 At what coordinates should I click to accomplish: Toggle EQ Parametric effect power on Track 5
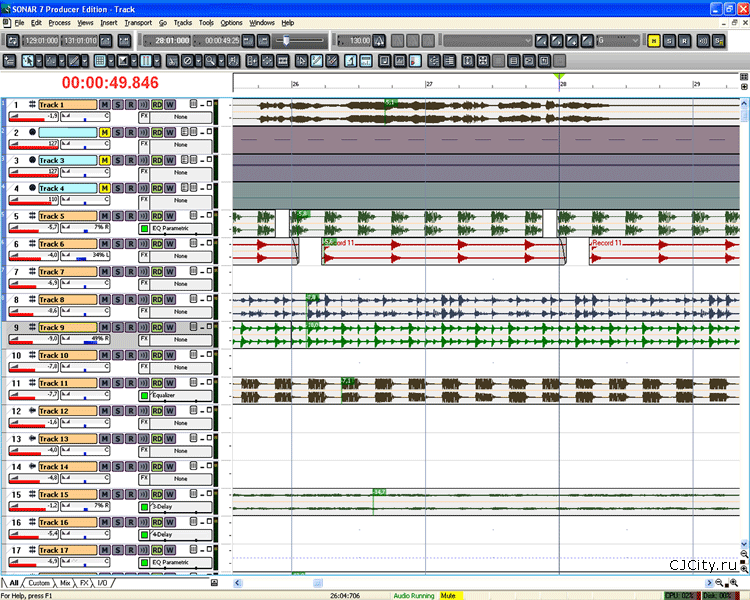pos(144,228)
